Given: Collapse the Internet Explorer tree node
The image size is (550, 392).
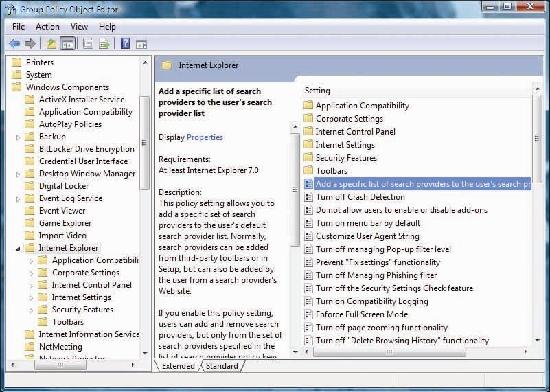Looking at the screenshot, I should pyautogui.click(x=18, y=248).
